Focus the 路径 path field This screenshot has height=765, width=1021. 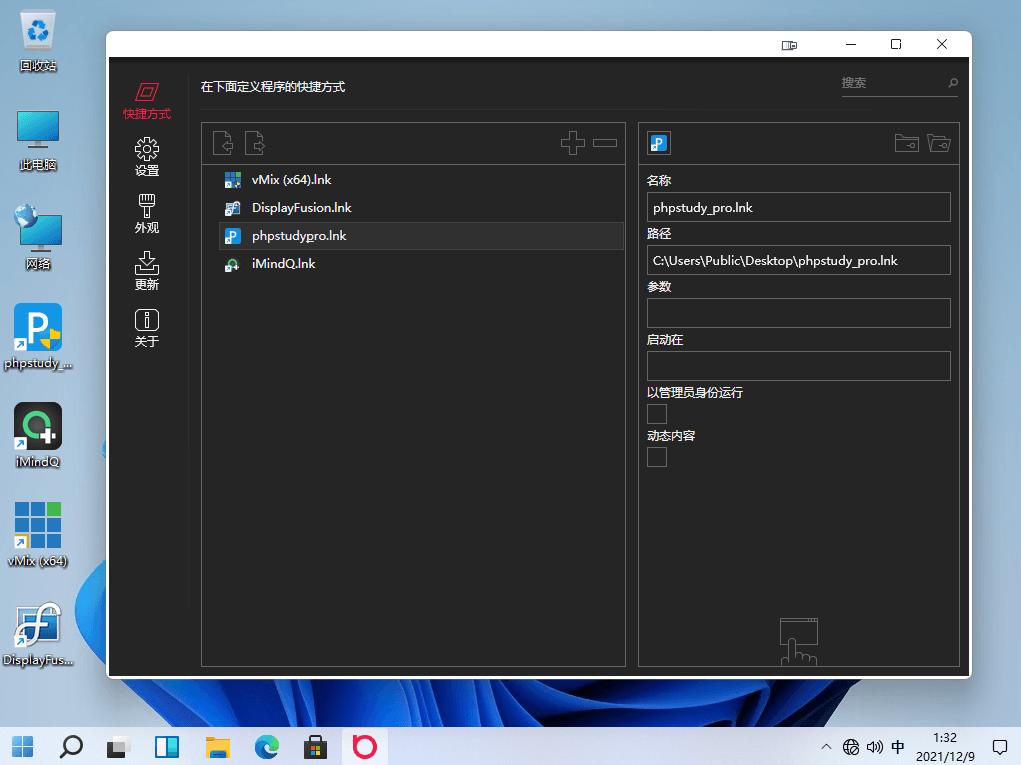[x=798, y=260]
